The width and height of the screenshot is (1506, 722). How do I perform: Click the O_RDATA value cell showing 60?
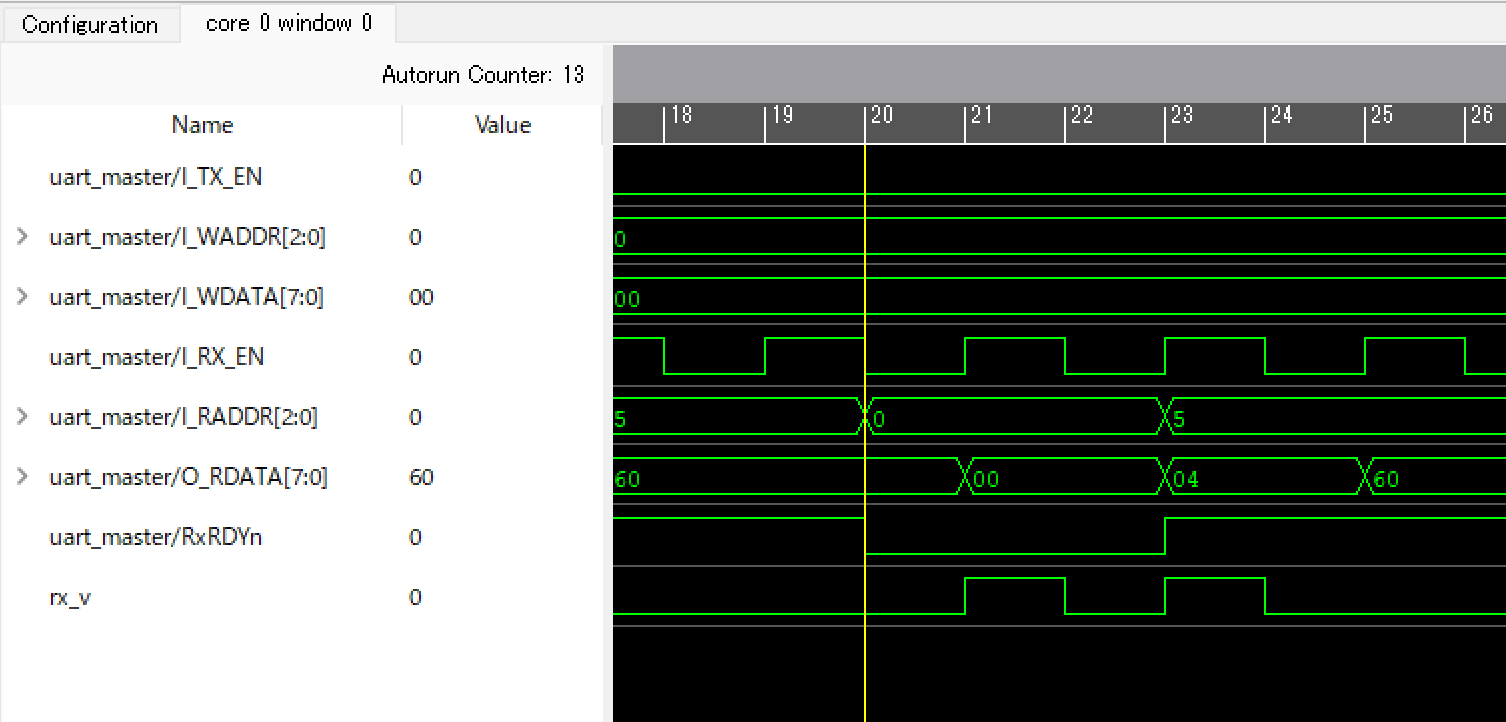[421, 477]
